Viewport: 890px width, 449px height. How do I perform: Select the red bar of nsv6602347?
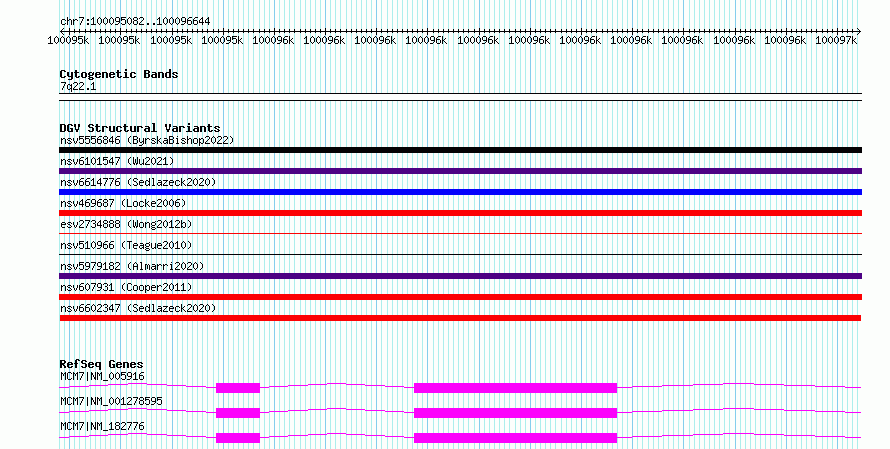(460, 318)
